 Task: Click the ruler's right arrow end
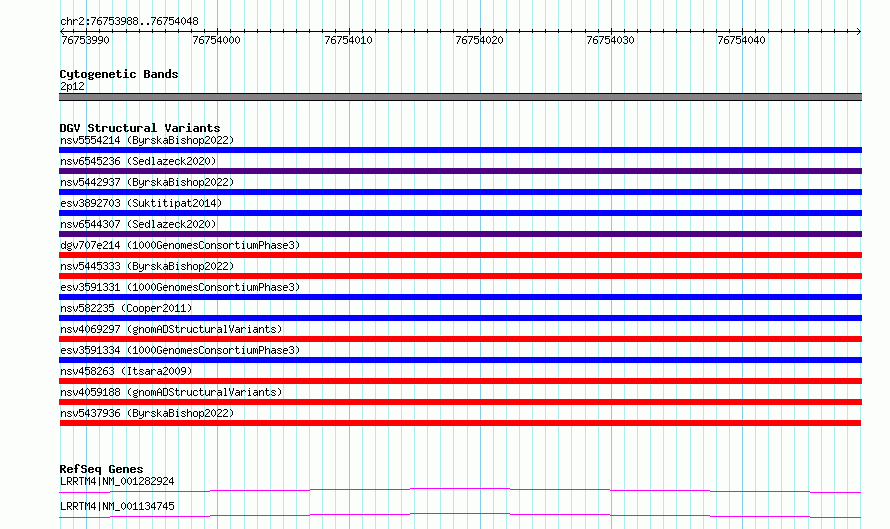pos(859,31)
